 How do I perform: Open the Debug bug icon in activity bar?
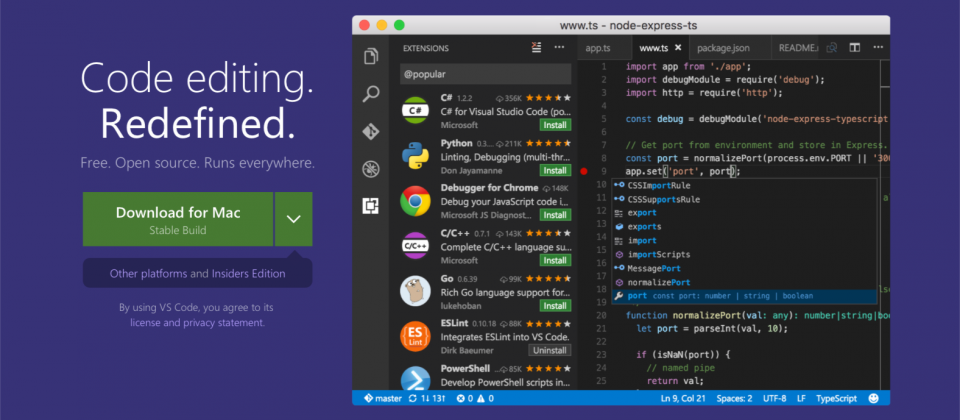click(370, 169)
